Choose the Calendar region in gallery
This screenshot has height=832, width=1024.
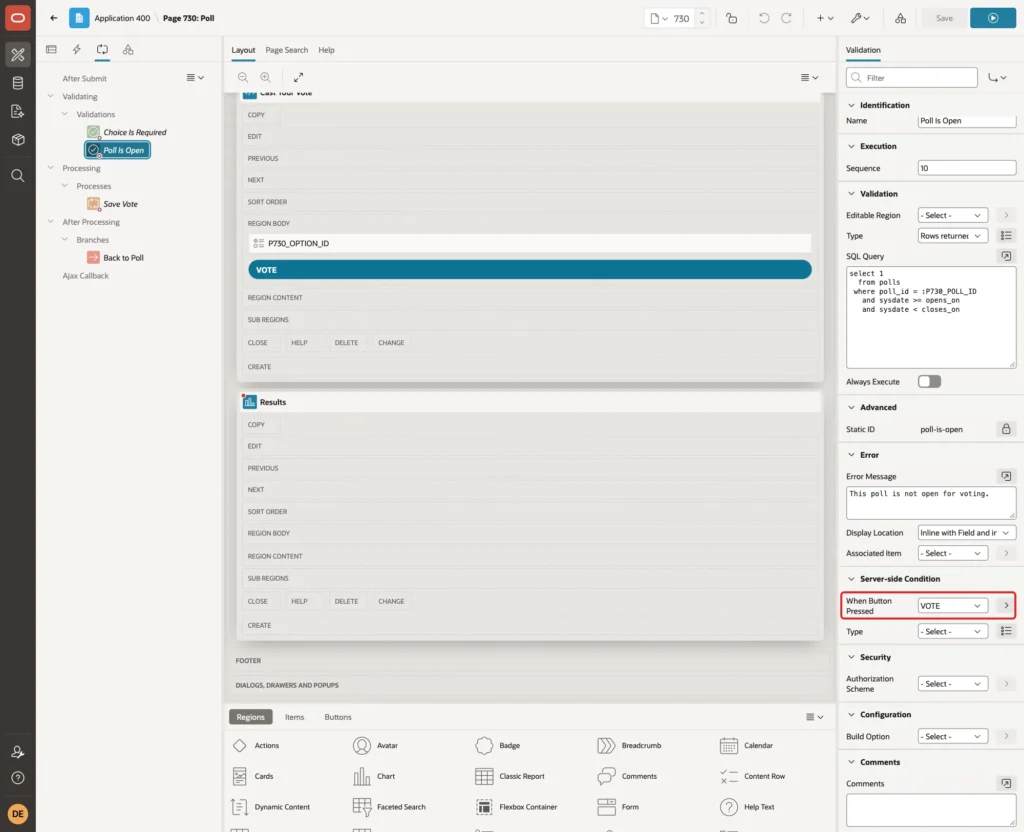pyautogui.click(x=746, y=745)
